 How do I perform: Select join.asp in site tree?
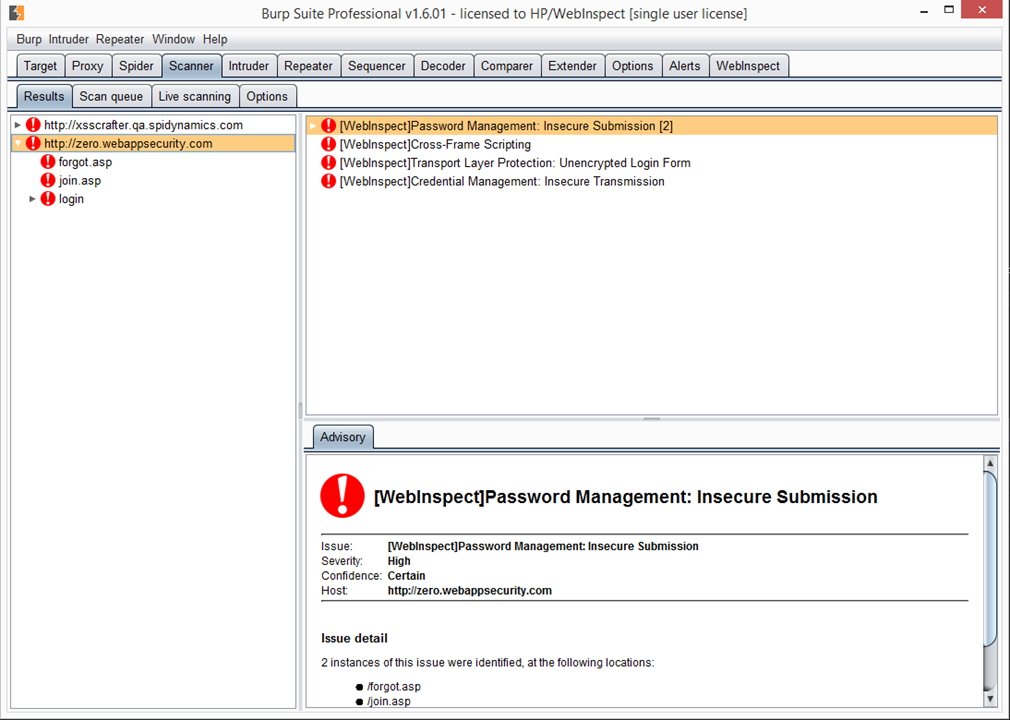pyautogui.click(x=80, y=180)
